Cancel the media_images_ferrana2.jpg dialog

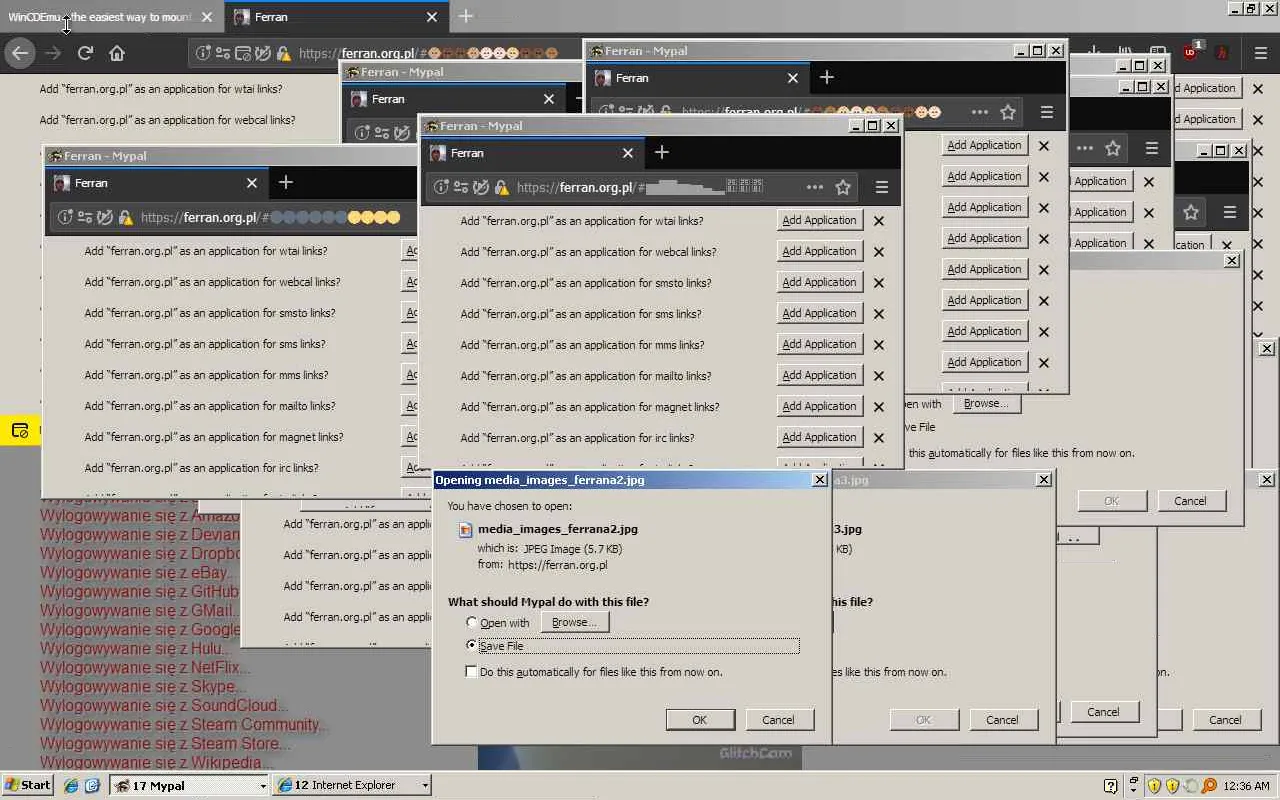click(x=778, y=720)
